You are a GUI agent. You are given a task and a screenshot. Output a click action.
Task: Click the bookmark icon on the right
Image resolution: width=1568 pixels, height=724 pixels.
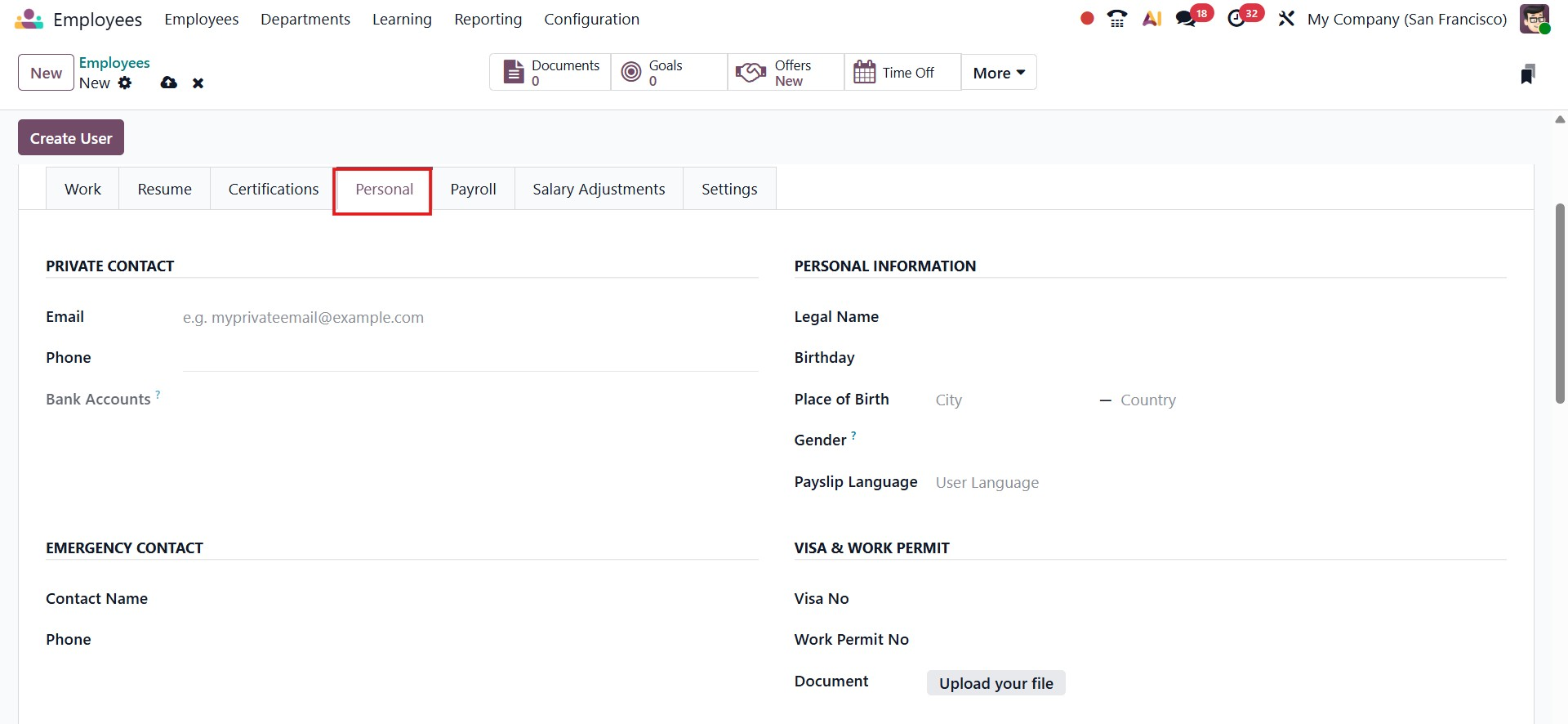(1527, 74)
